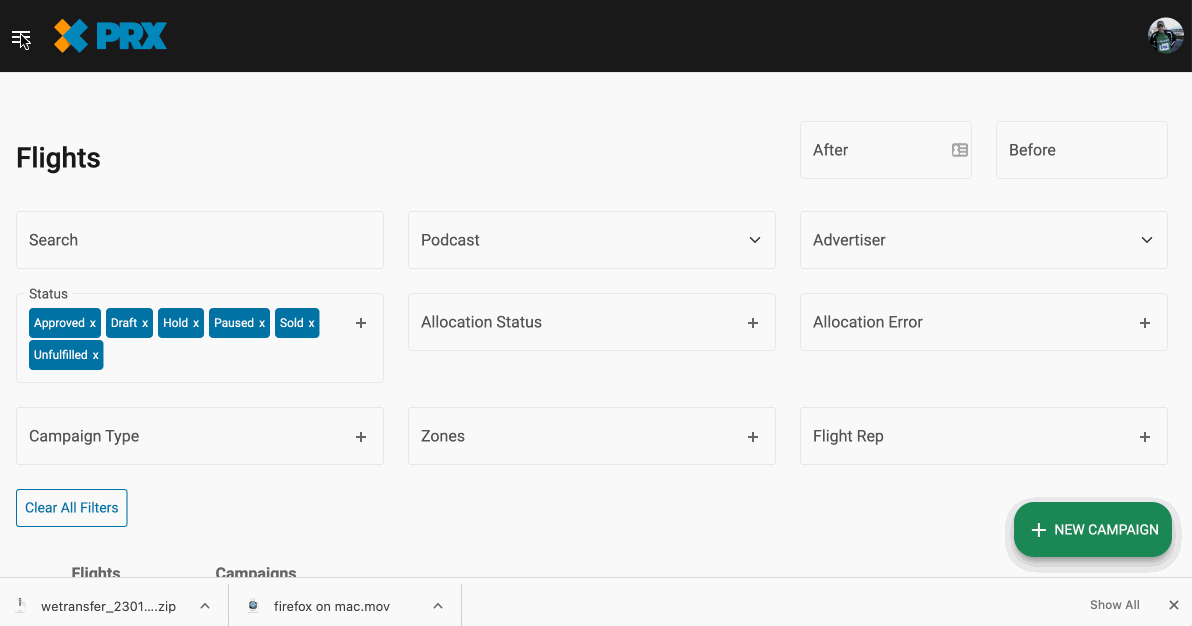
Task: Open the hamburger navigation menu
Action: tap(21, 38)
